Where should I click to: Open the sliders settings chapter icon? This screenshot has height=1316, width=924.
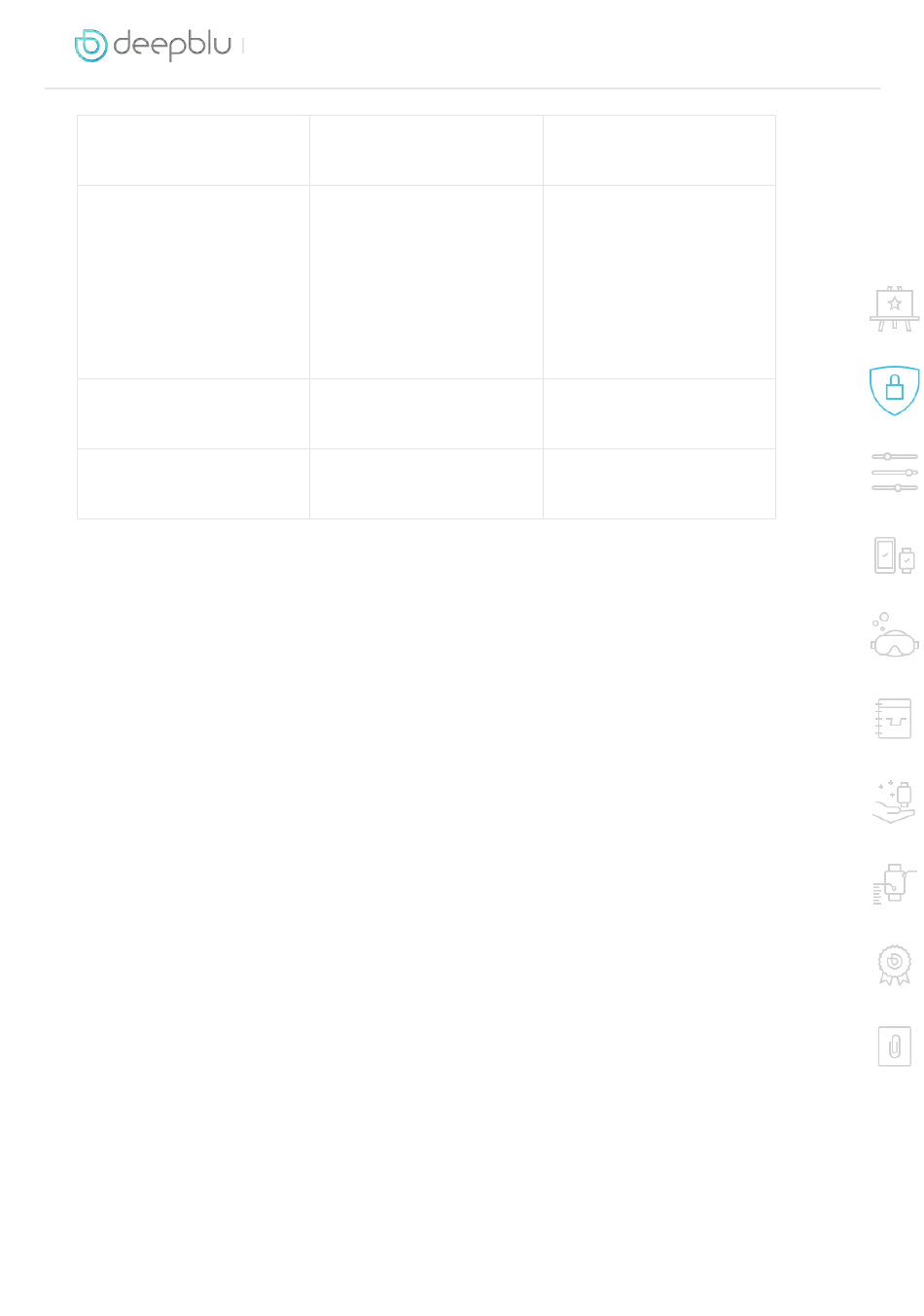[894, 472]
